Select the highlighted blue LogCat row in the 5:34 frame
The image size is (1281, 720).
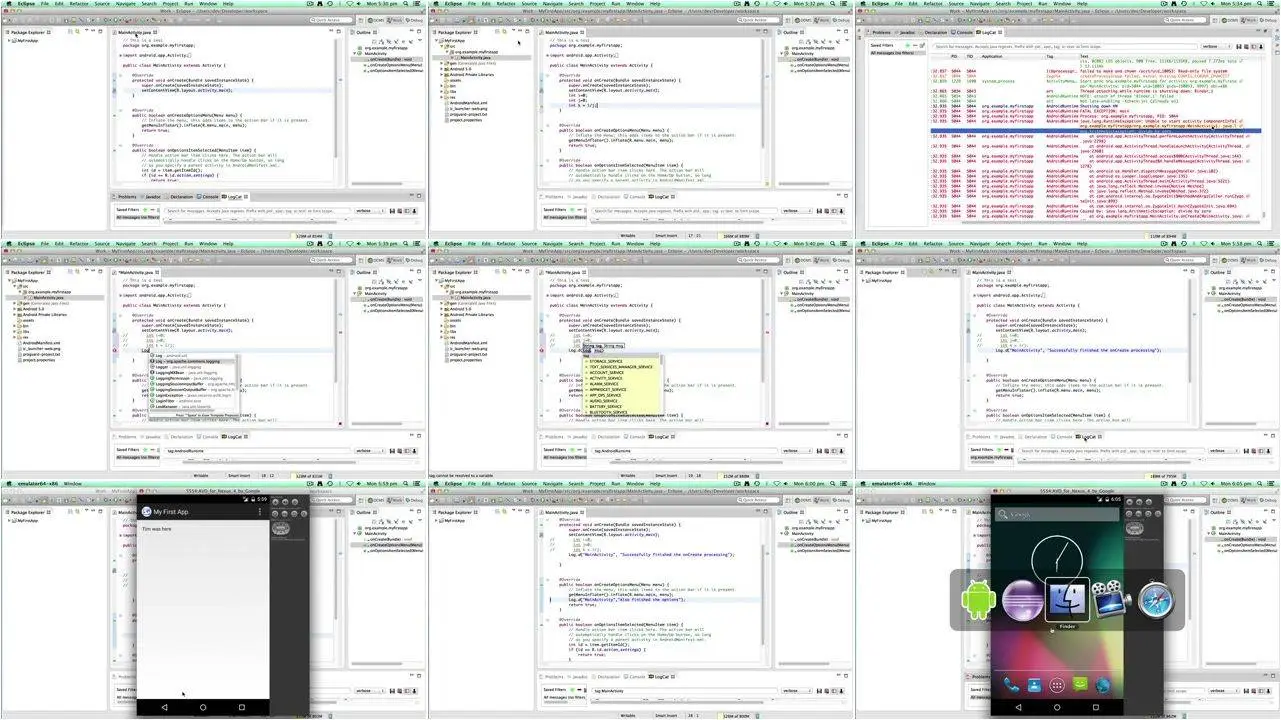(1098, 131)
